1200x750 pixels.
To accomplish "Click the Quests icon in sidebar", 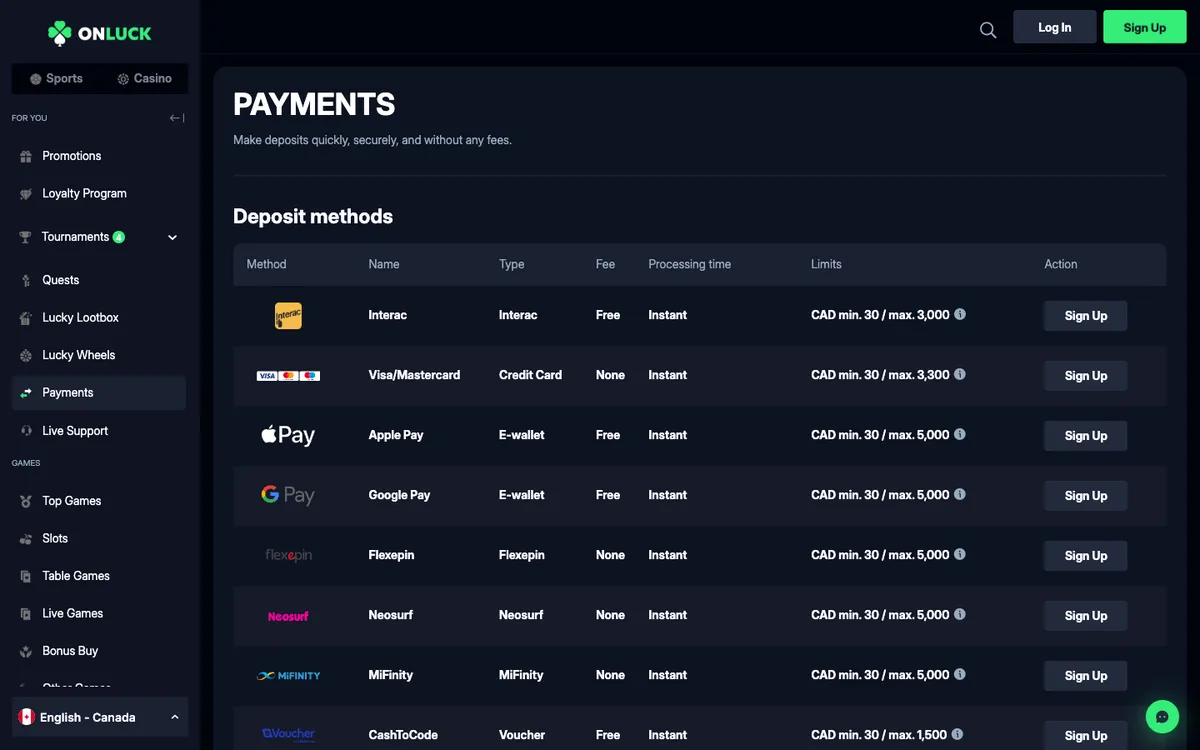I will pyautogui.click(x=26, y=281).
